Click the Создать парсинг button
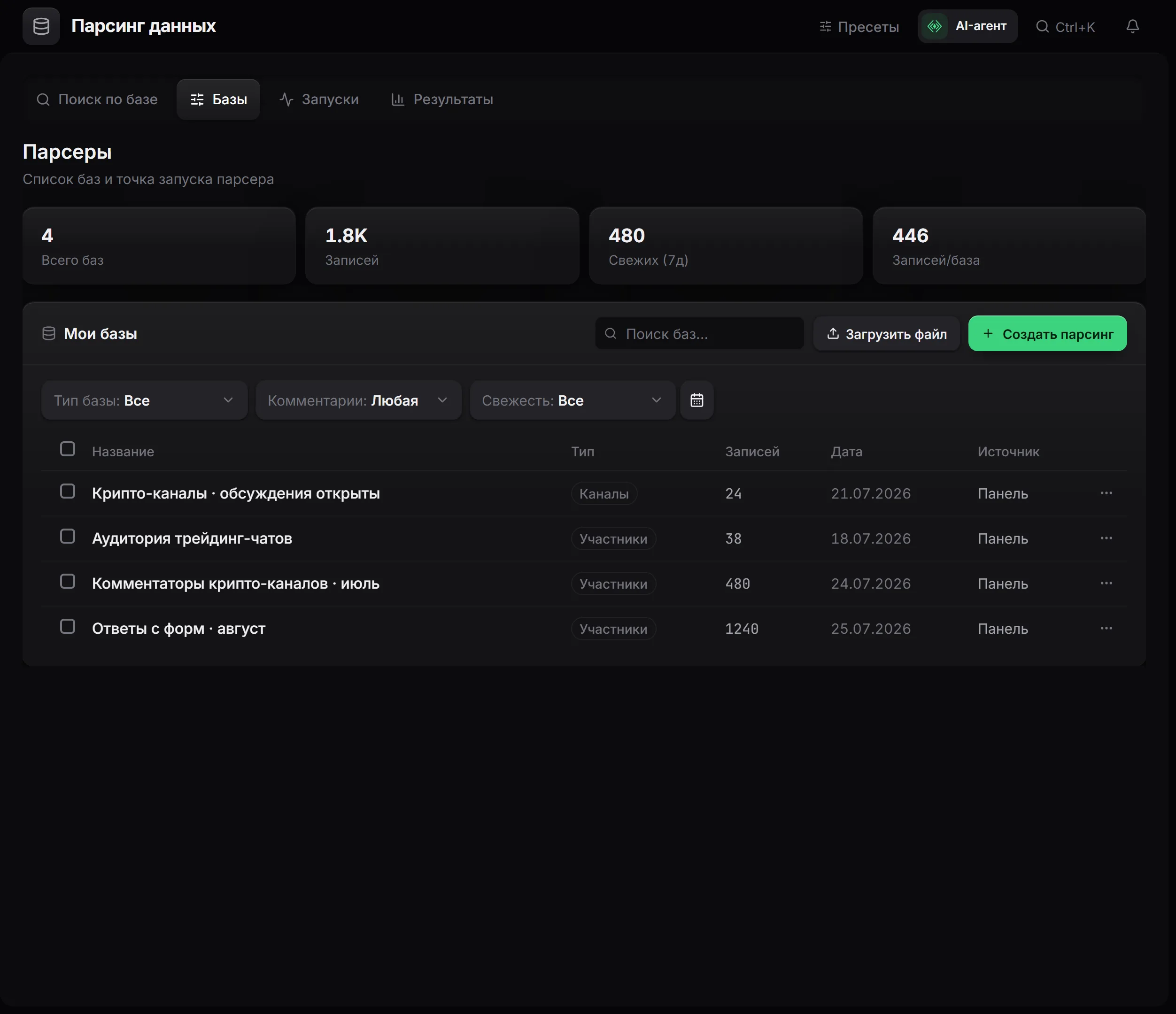This screenshot has width=1176, height=1014. (1047, 334)
